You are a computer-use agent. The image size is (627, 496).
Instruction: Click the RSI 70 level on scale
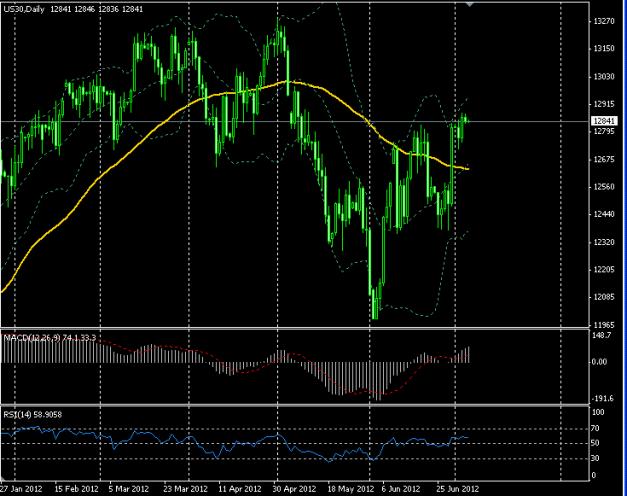[598, 427]
